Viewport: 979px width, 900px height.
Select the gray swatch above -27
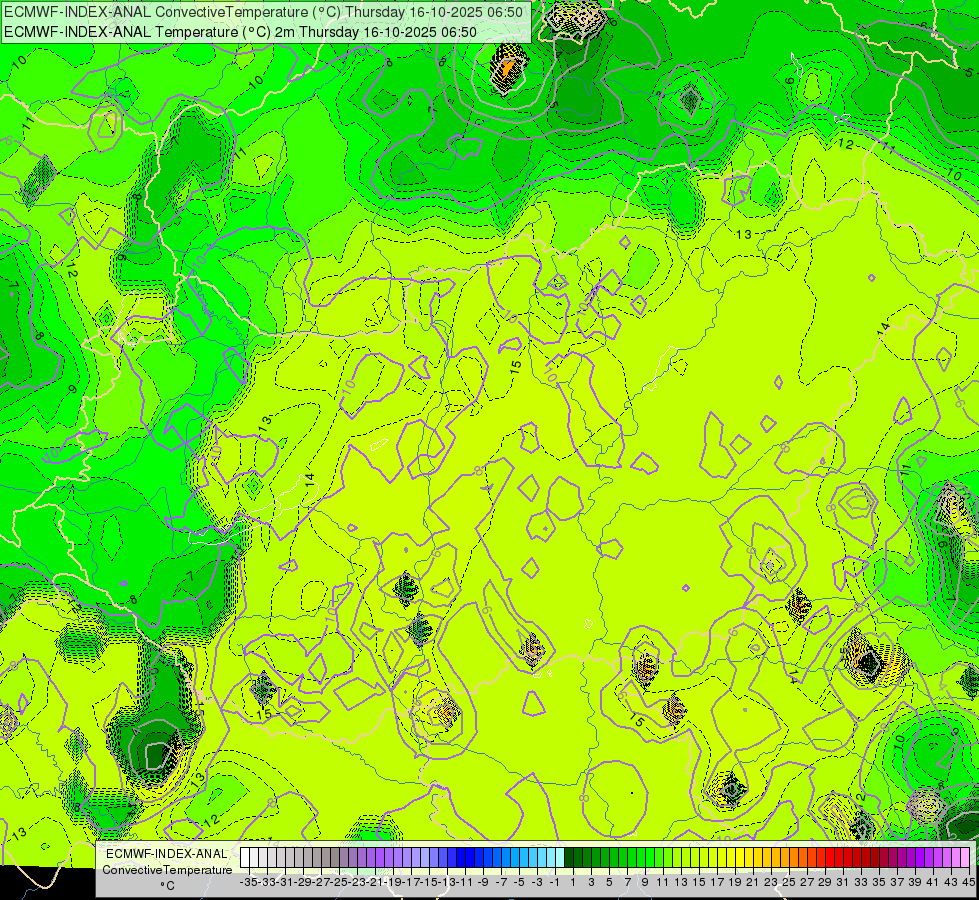click(x=317, y=858)
